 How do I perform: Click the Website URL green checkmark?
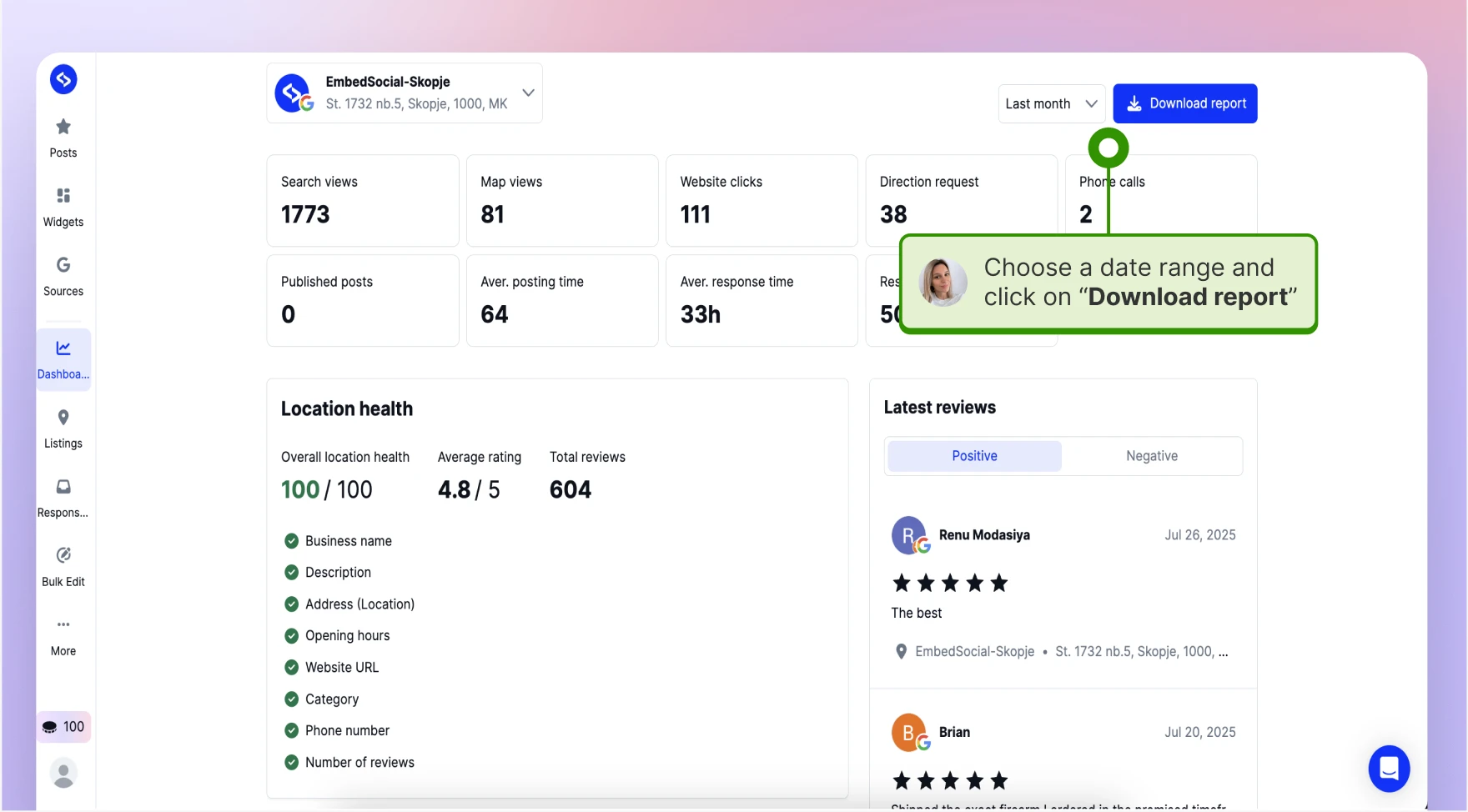(x=291, y=667)
